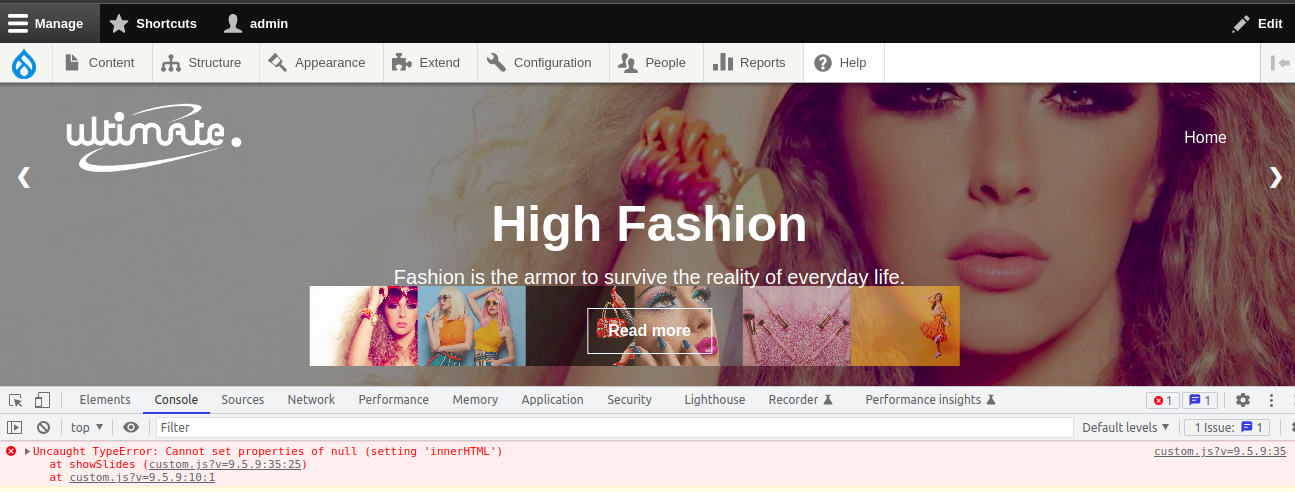Open the Default levels dropdown

[1125, 428]
